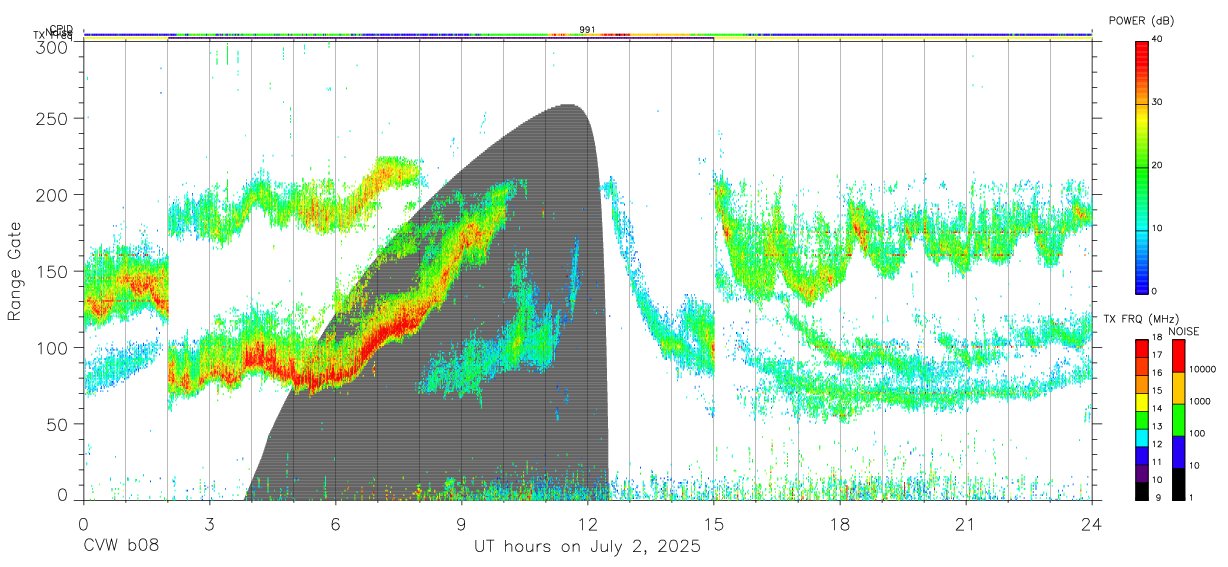Image resolution: width=1228 pixels, height=567 pixels.
Task: Pick the red segment of noise colorbar
Action: point(1178,355)
